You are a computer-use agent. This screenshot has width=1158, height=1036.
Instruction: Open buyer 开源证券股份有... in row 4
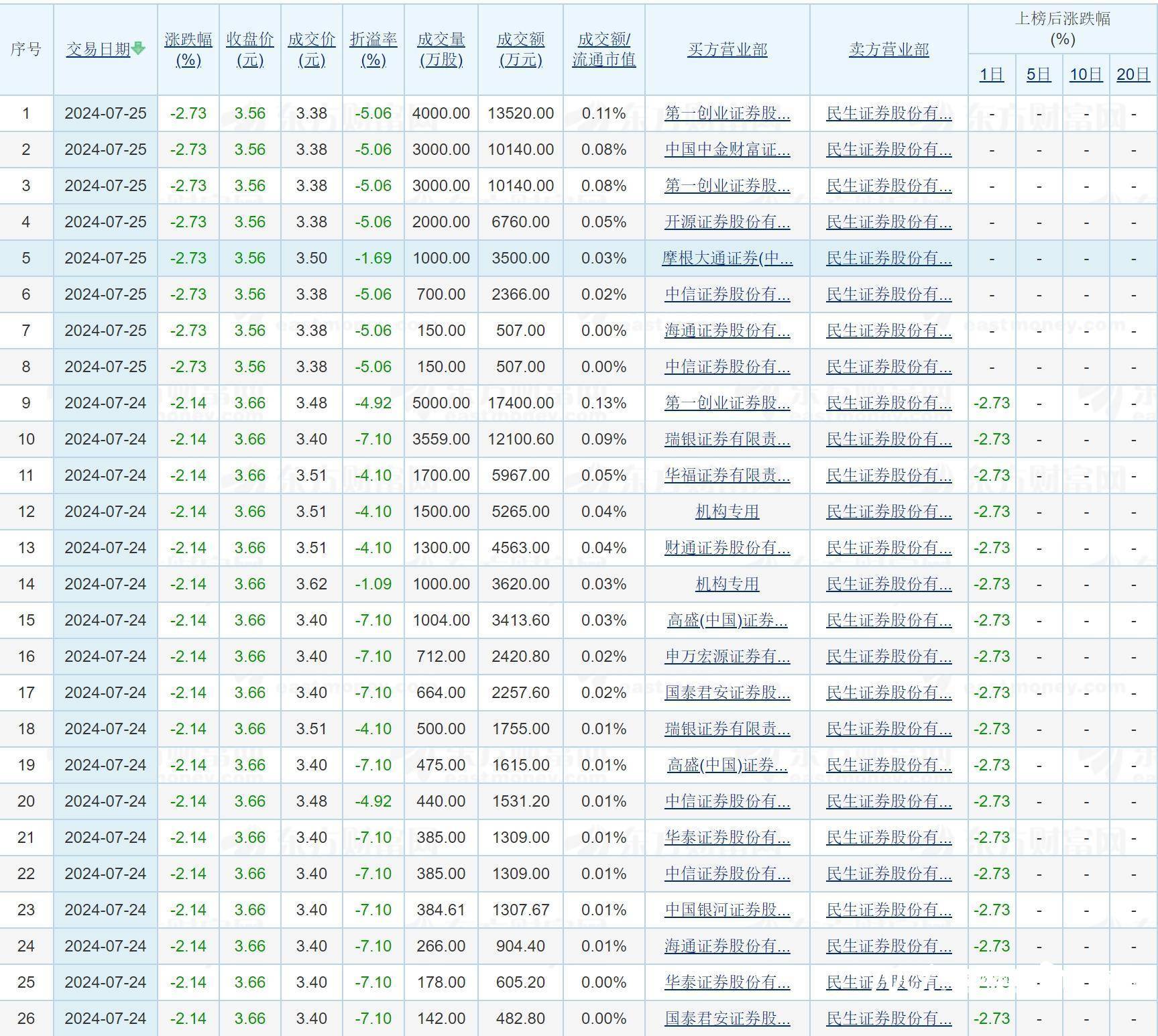point(728,222)
